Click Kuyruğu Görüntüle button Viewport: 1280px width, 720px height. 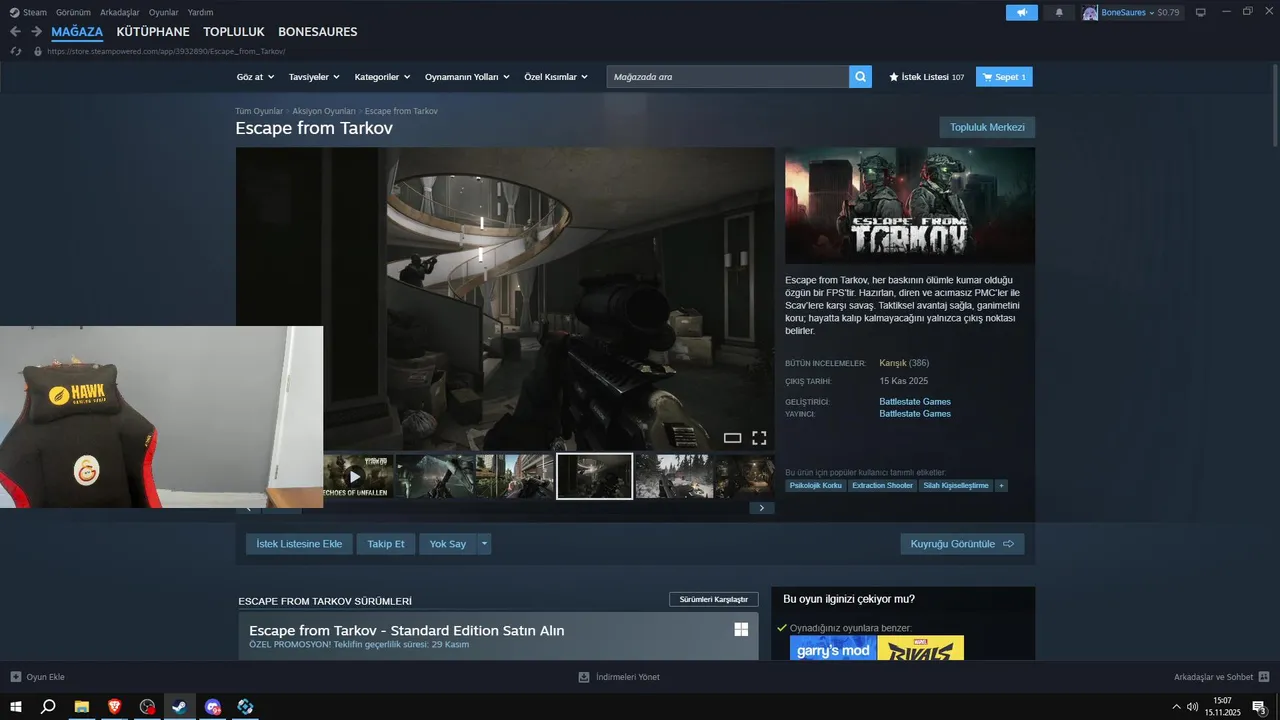[962, 544]
